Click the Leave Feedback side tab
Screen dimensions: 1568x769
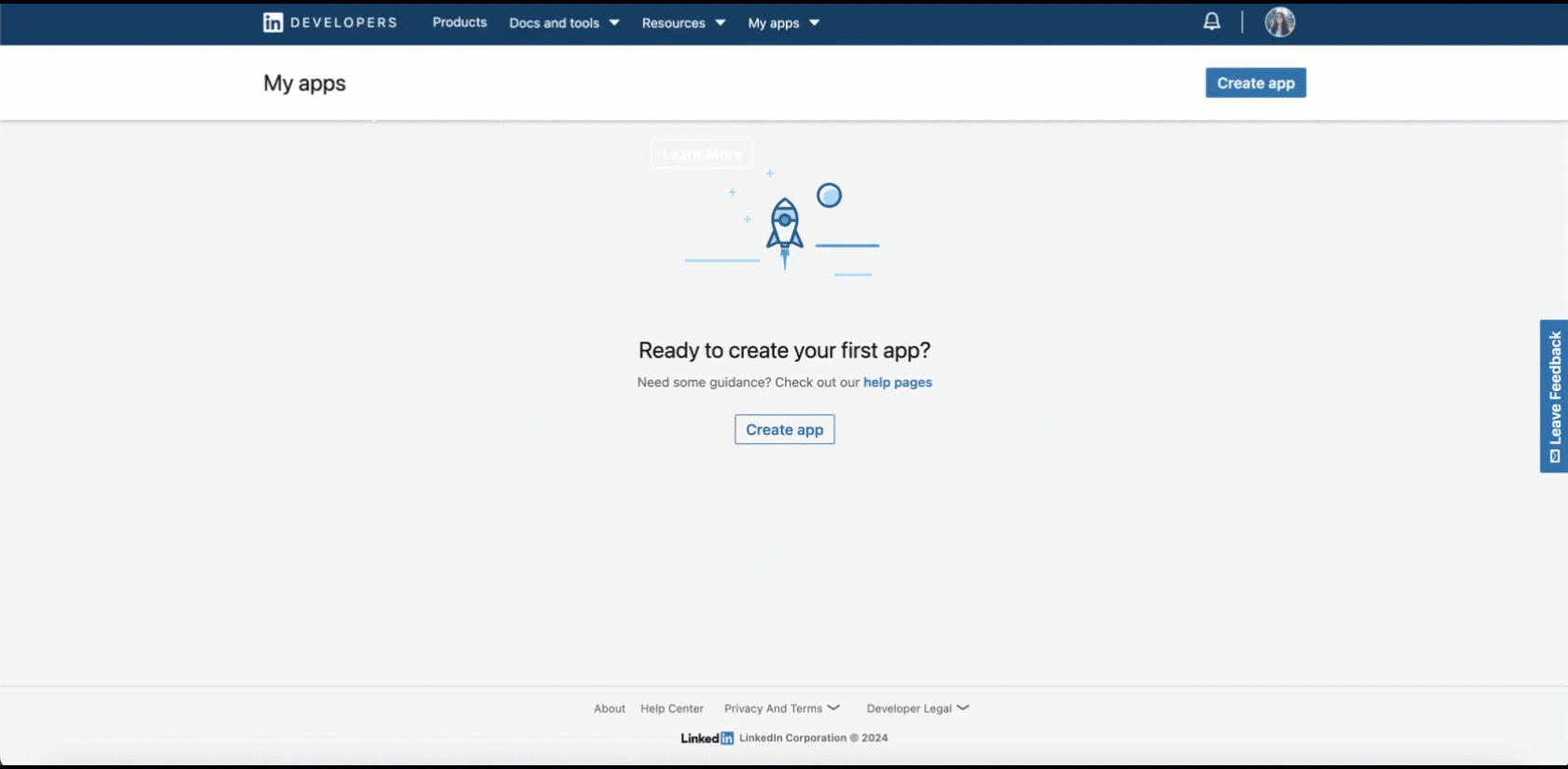tap(1554, 396)
